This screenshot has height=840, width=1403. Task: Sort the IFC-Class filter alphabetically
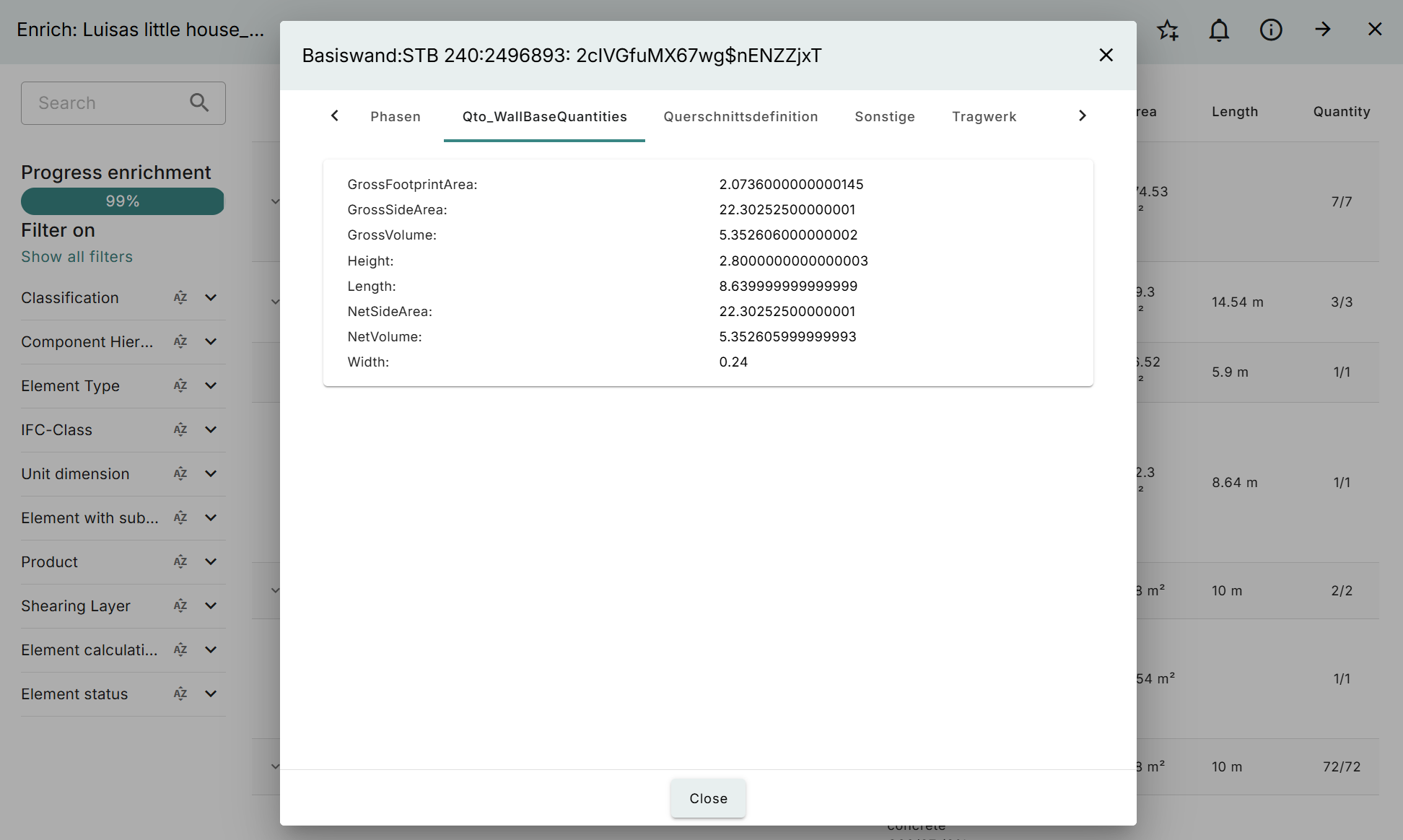180,429
